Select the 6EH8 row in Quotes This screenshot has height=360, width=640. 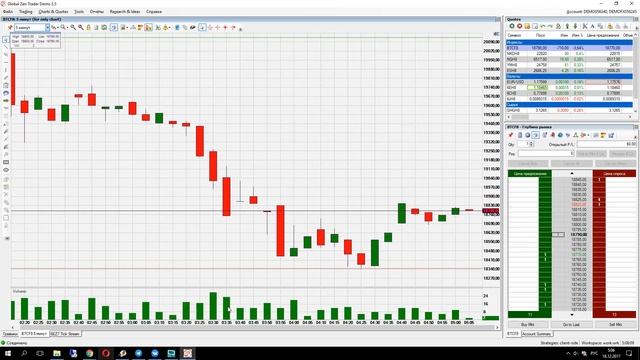click(x=569, y=88)
